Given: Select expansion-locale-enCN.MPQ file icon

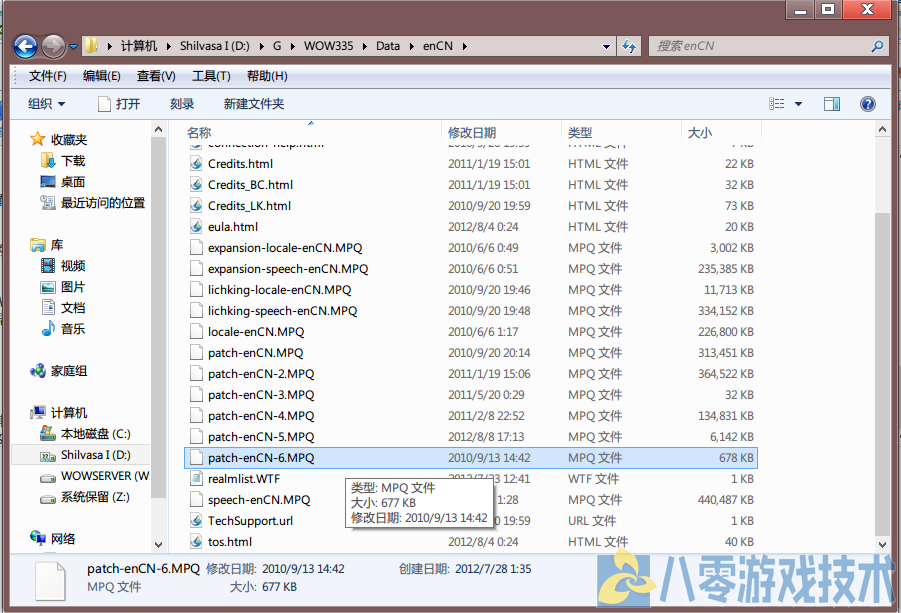Looking at the screenshot, I should pos(197,248).
